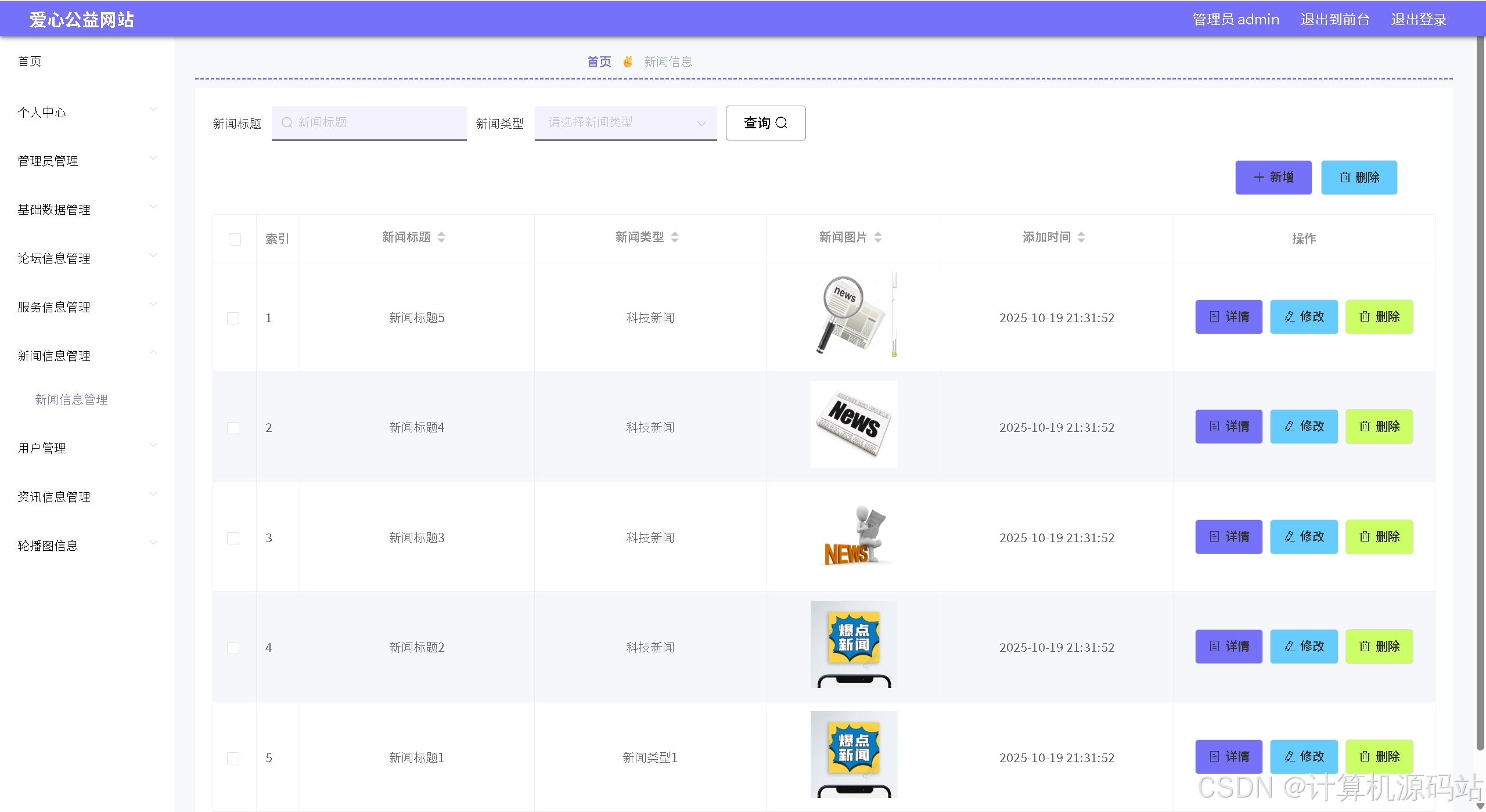
Task: Open 首页 in the left sidebar
Action: click(x=30, y=62)
